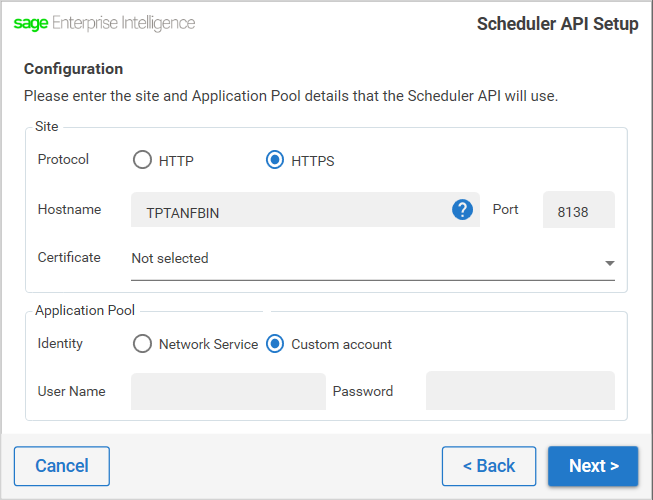Screen dimensions: 653x500
Task: Click the empty User Name field
Action: 228,391
